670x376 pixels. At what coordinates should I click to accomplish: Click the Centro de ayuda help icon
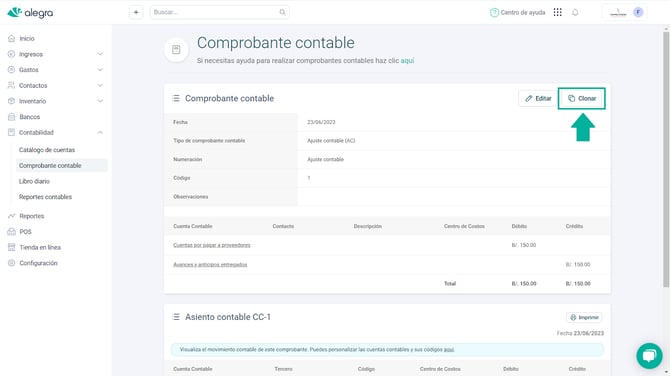coord(494,12)
